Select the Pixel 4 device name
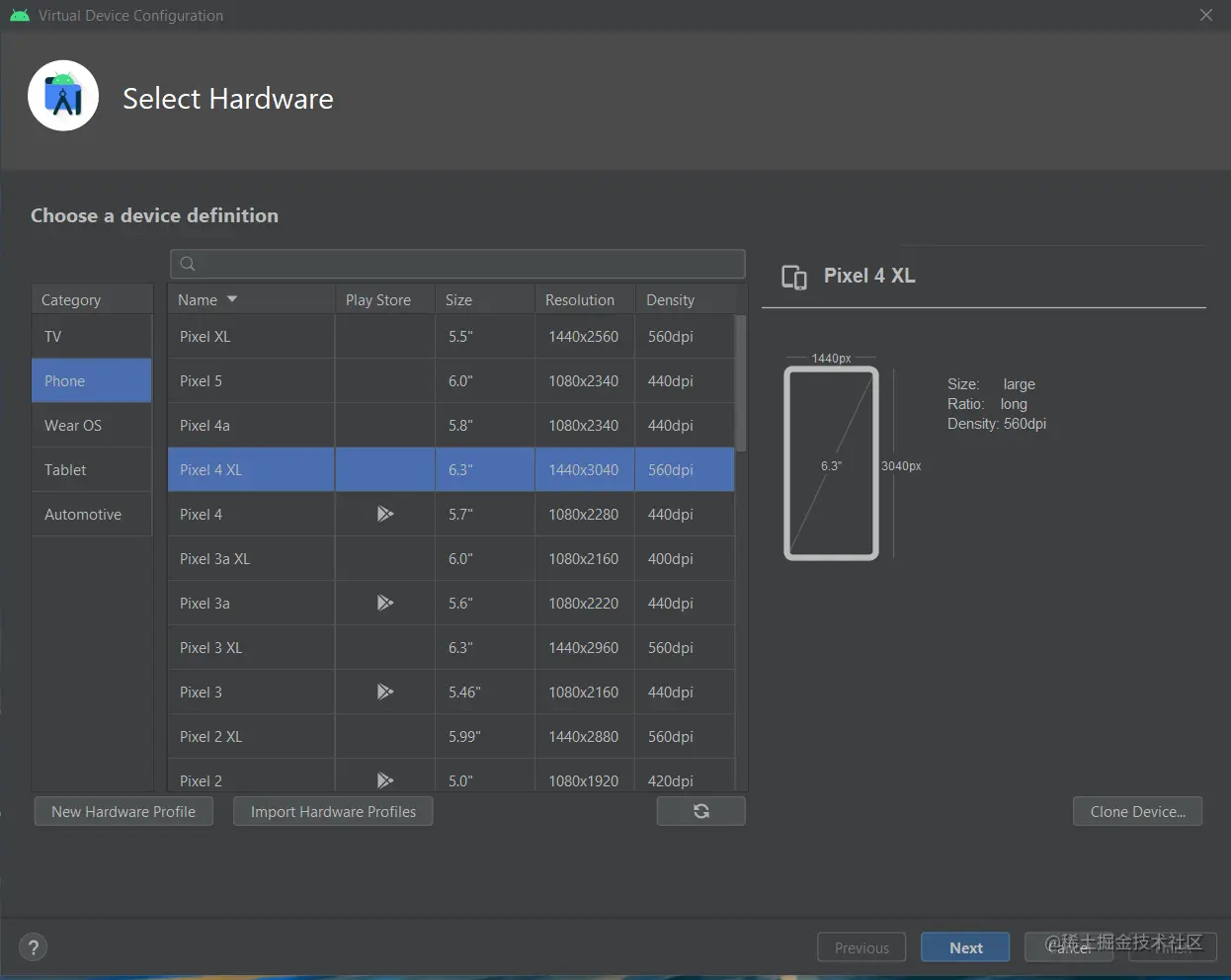1231x980 pixels. pyautogui.click(x=201, y=514)
